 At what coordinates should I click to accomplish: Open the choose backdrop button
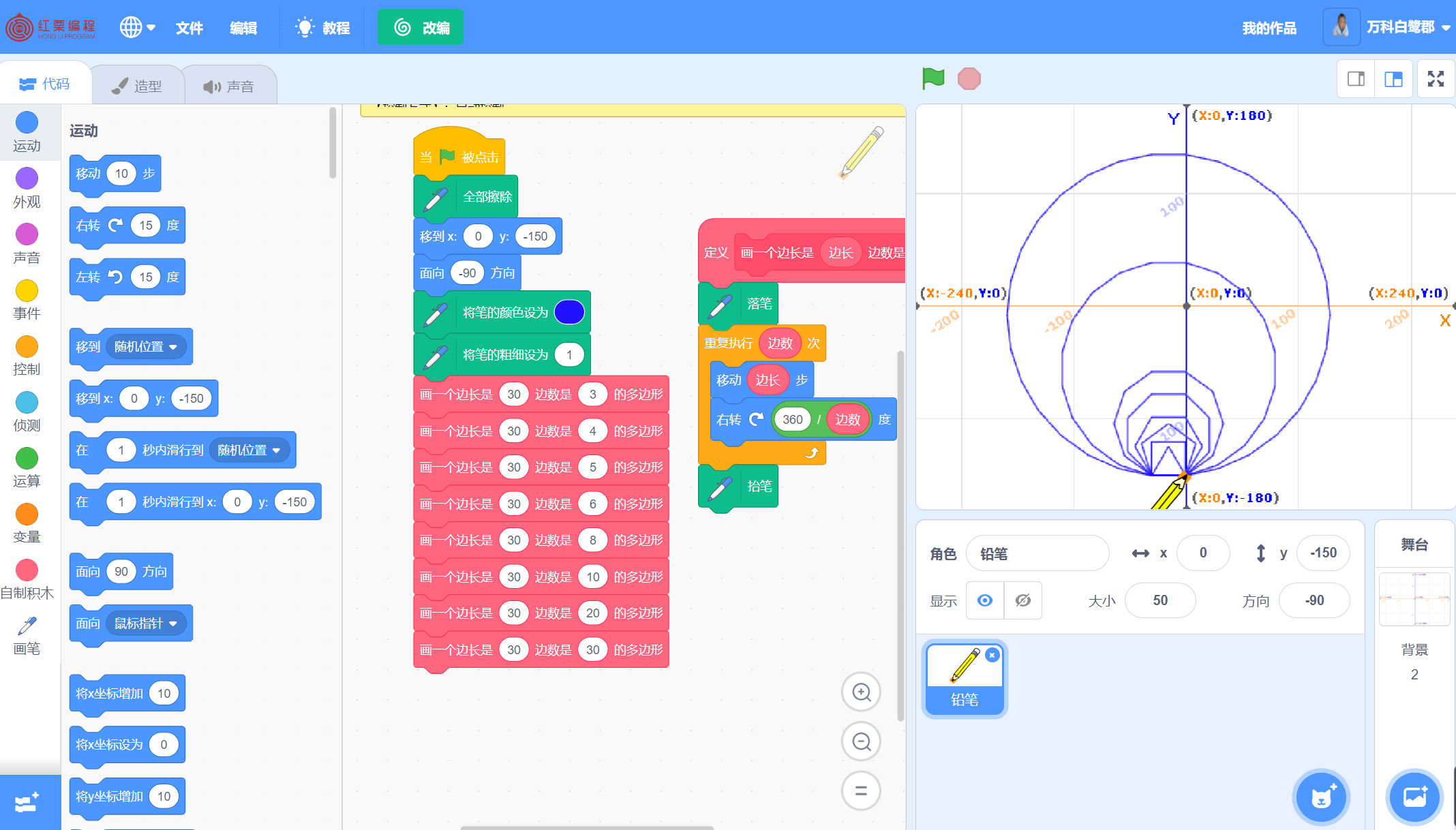point(1415,797)
